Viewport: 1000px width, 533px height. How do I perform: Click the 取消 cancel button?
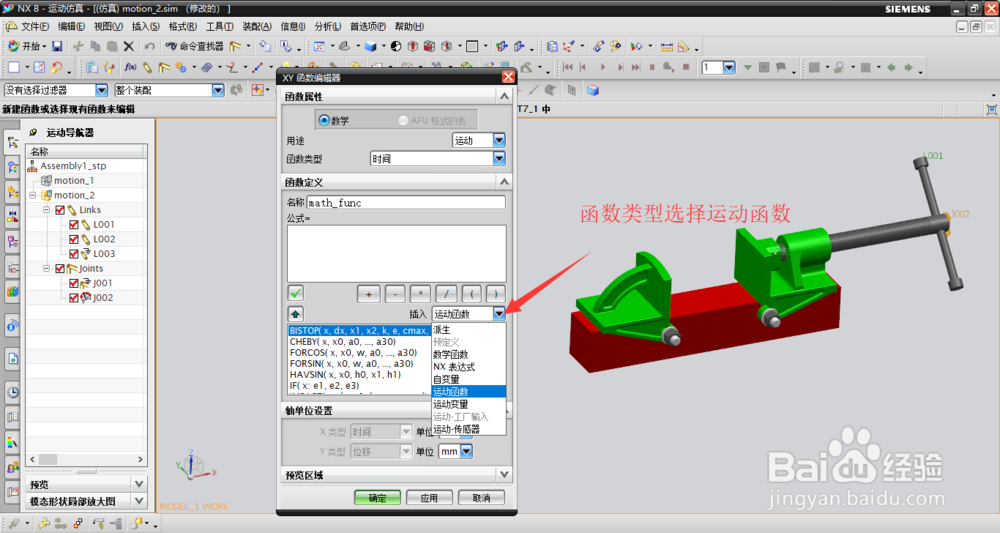coord(482,497)
